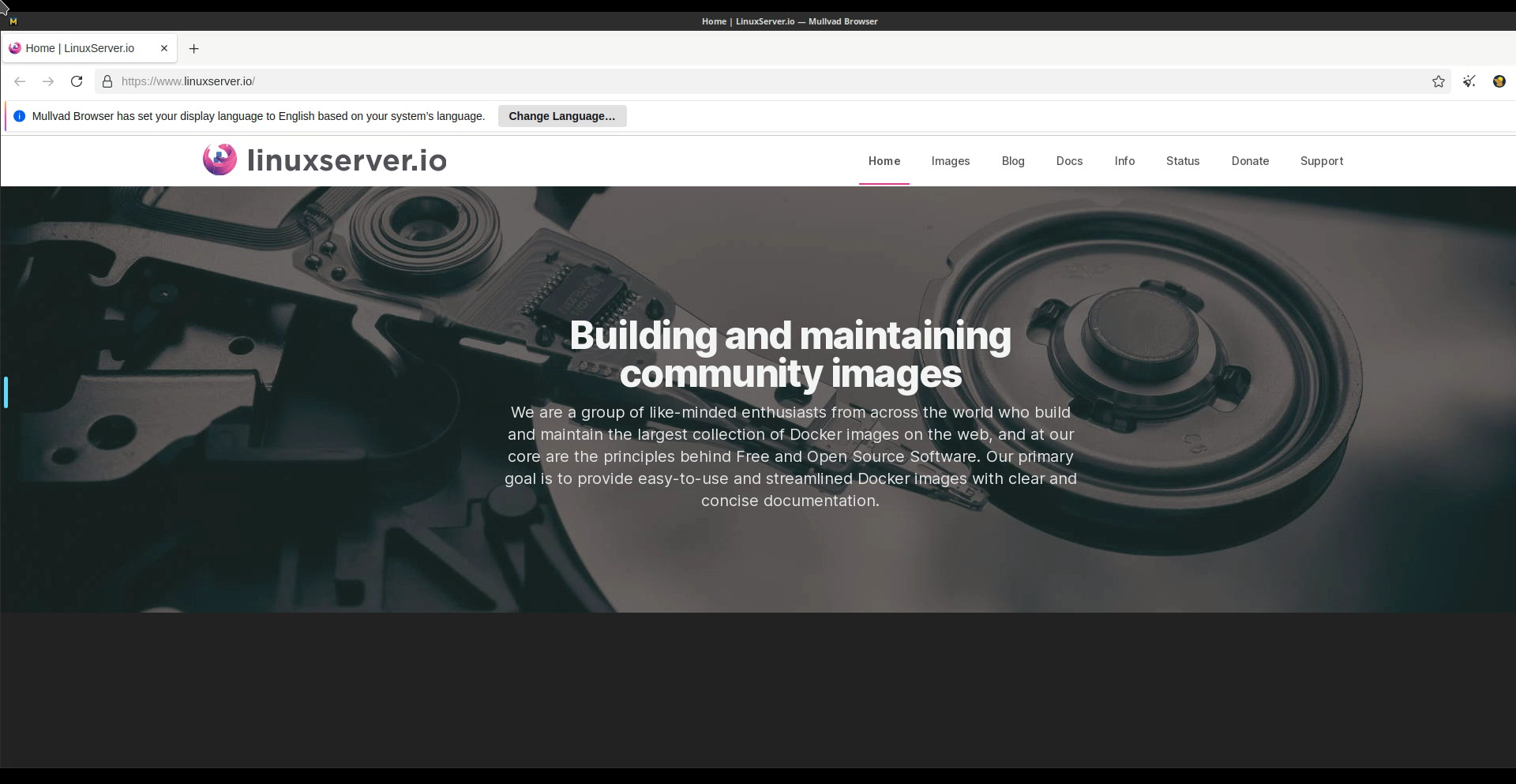The height and width of the screenshot is (784, 1516).
Task: Click the URL address bar field
Action: [x=711, y=81]
